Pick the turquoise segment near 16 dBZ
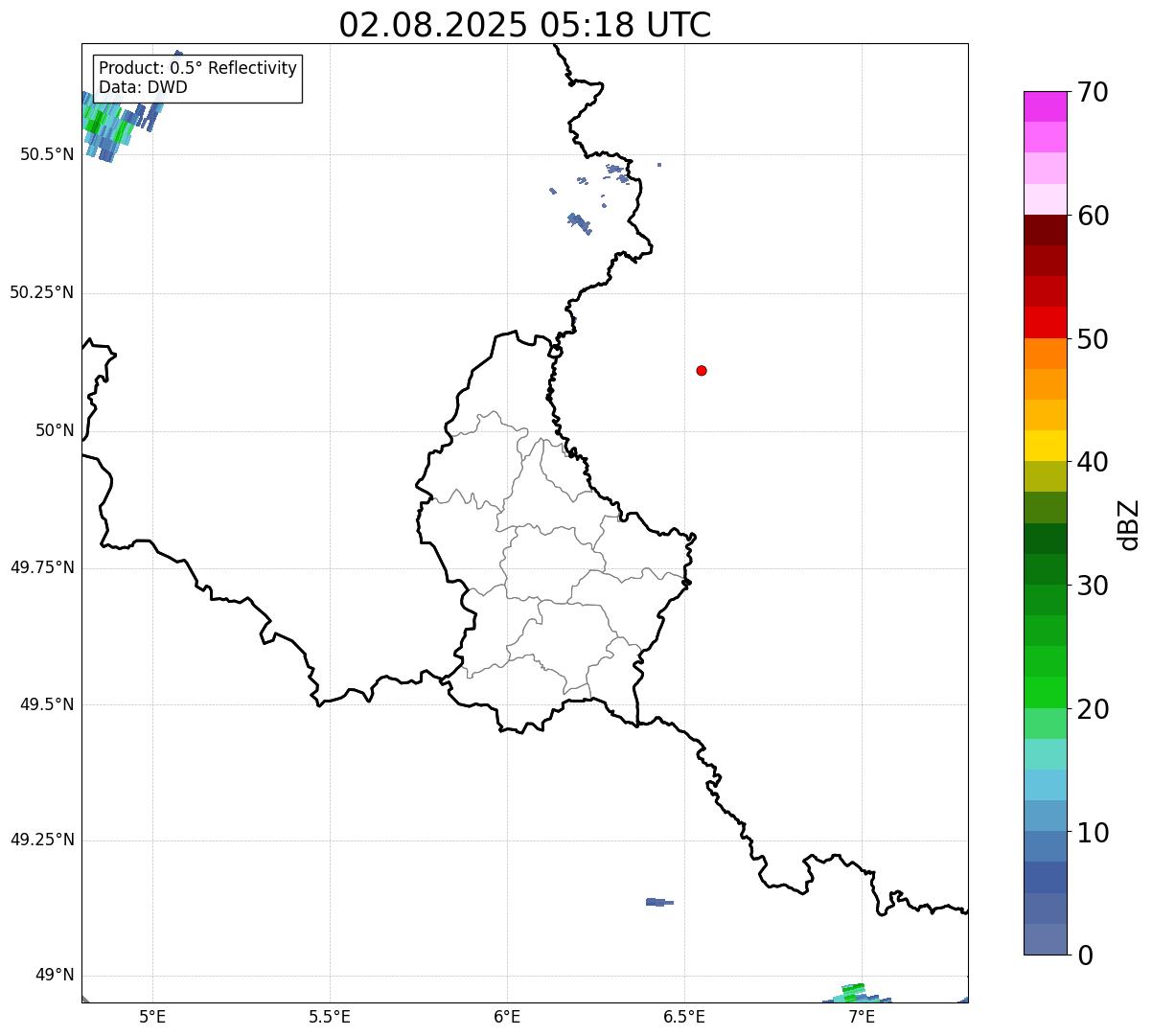The image size is (1152, 1036). coord(1045,754)
